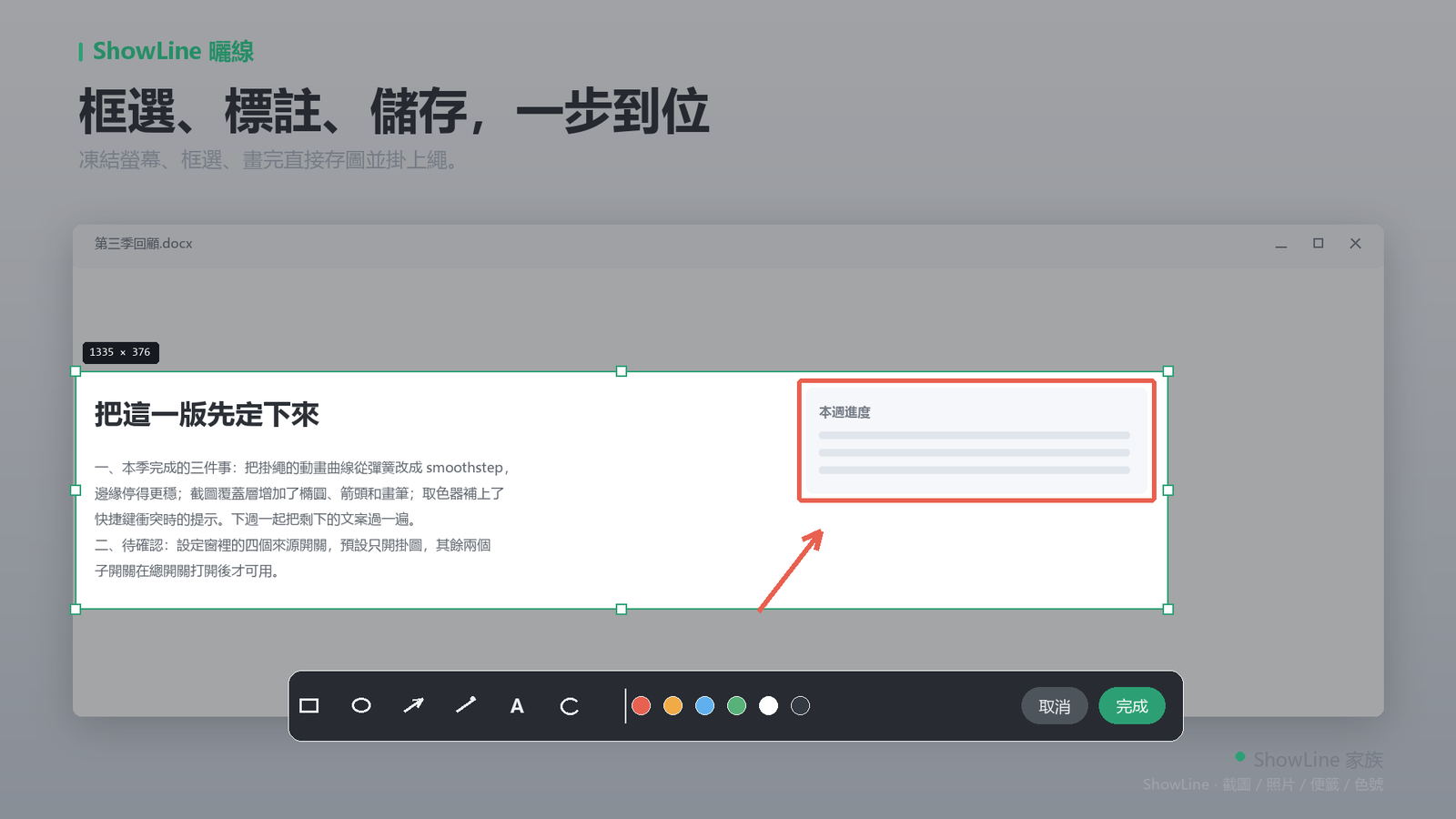
Task: Click the 第三季回顧.docx window title
Action: tap(144, 244)
